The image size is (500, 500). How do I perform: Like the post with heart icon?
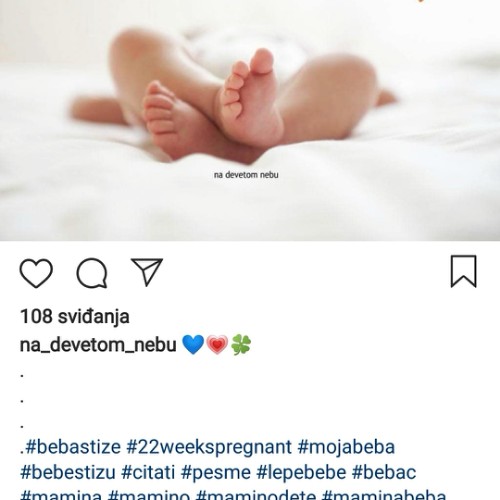36,273
